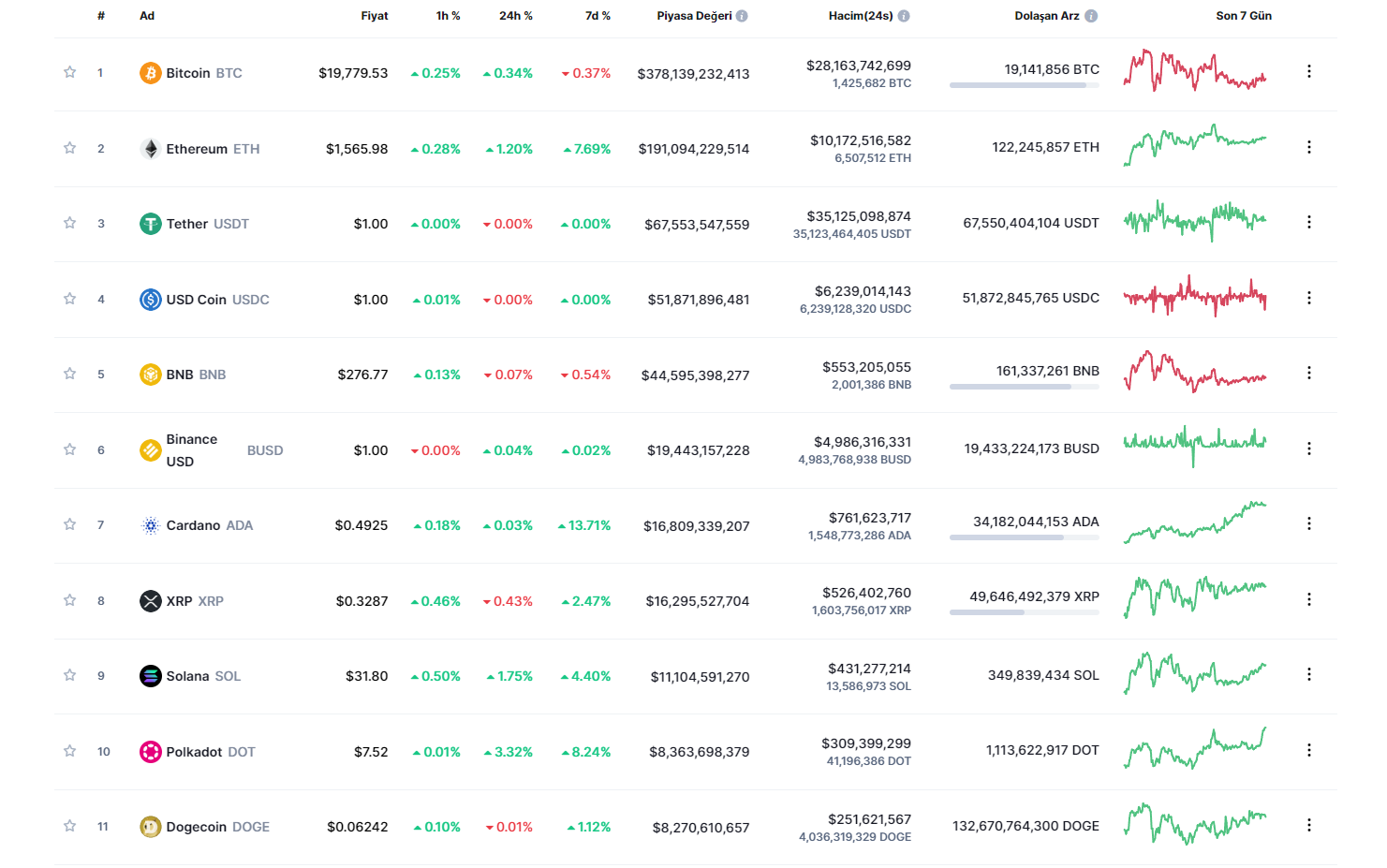Screen dimensions: 1387x868
Task: Click the Ethereum diamond logo icon
Action: pos(150,149)
